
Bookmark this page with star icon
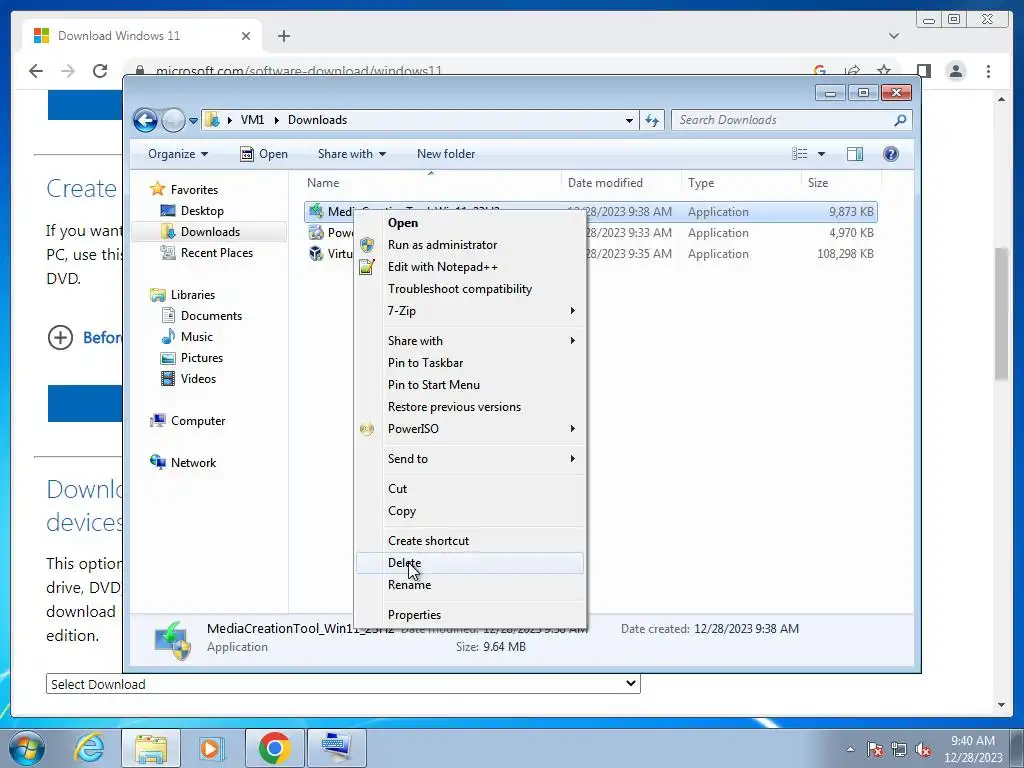coord(884,70)
